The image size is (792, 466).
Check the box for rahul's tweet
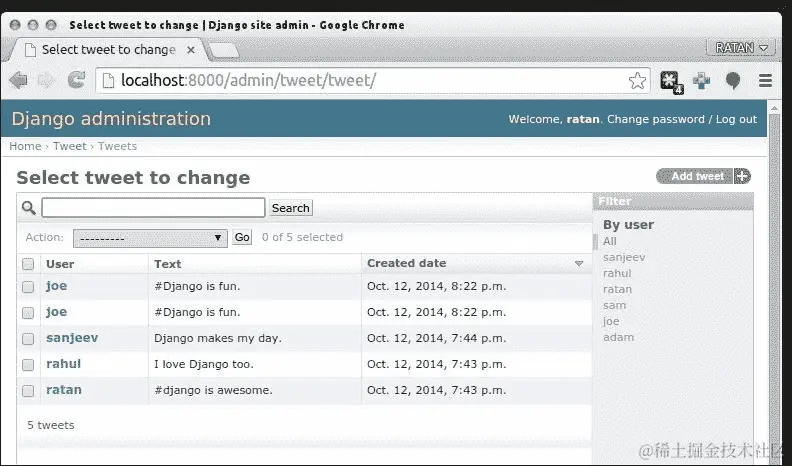click(x=28, y=365)
